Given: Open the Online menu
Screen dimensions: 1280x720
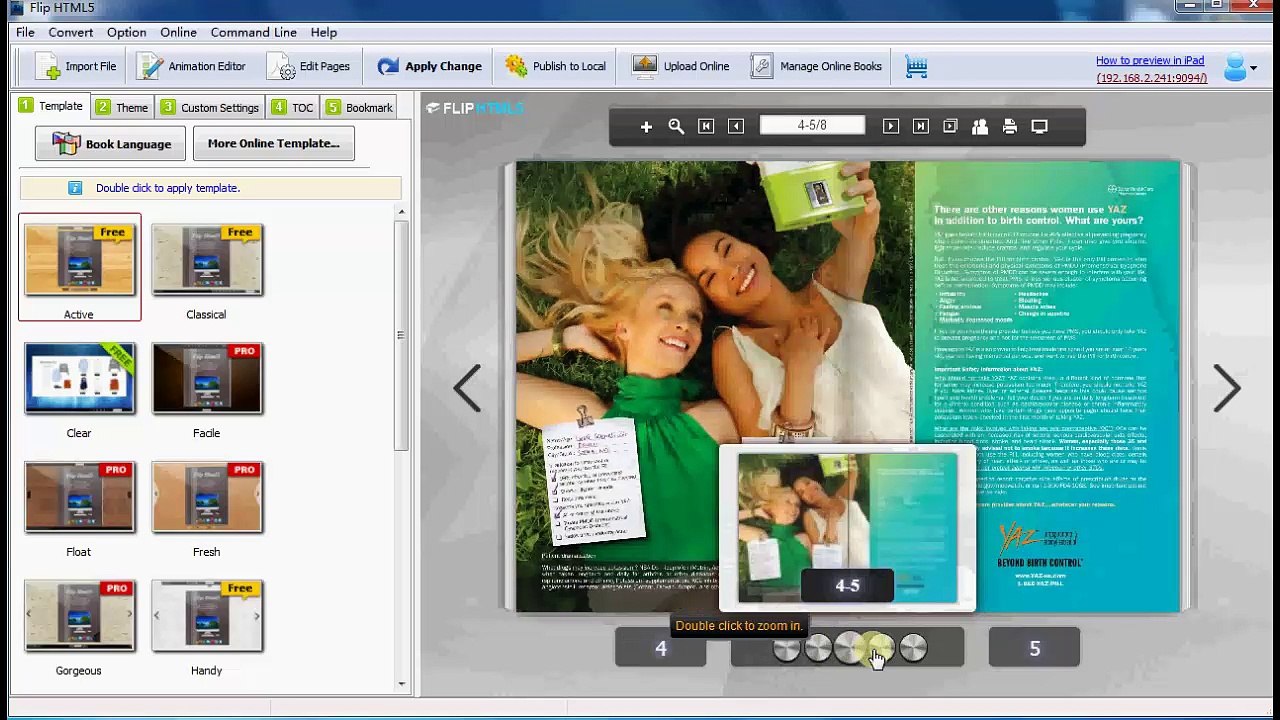Looking at the screenshot, I should pyautogui.click(x=178, y=32).
